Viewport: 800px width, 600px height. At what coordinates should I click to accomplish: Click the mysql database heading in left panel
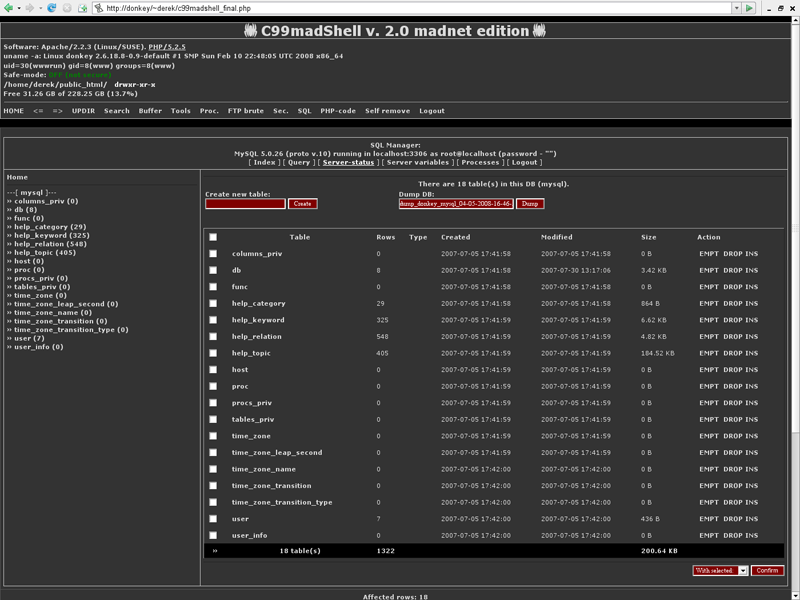point(32,193)
